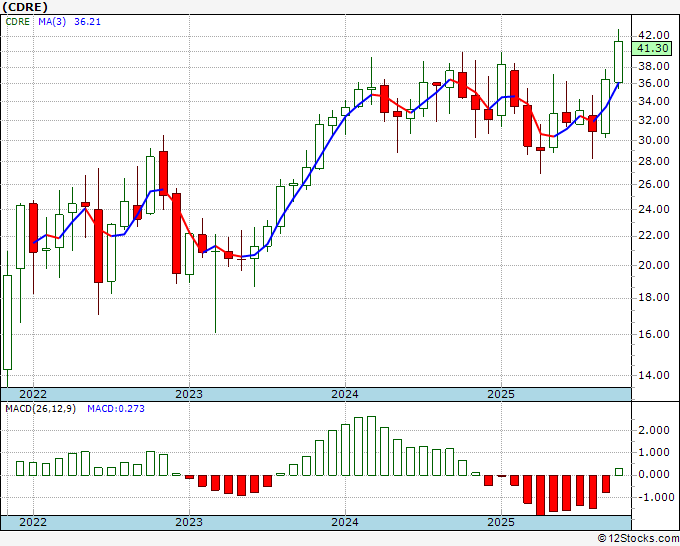Click the 14.00 price axis label
This screenshot has height=546, width=680.
[654, 375]
